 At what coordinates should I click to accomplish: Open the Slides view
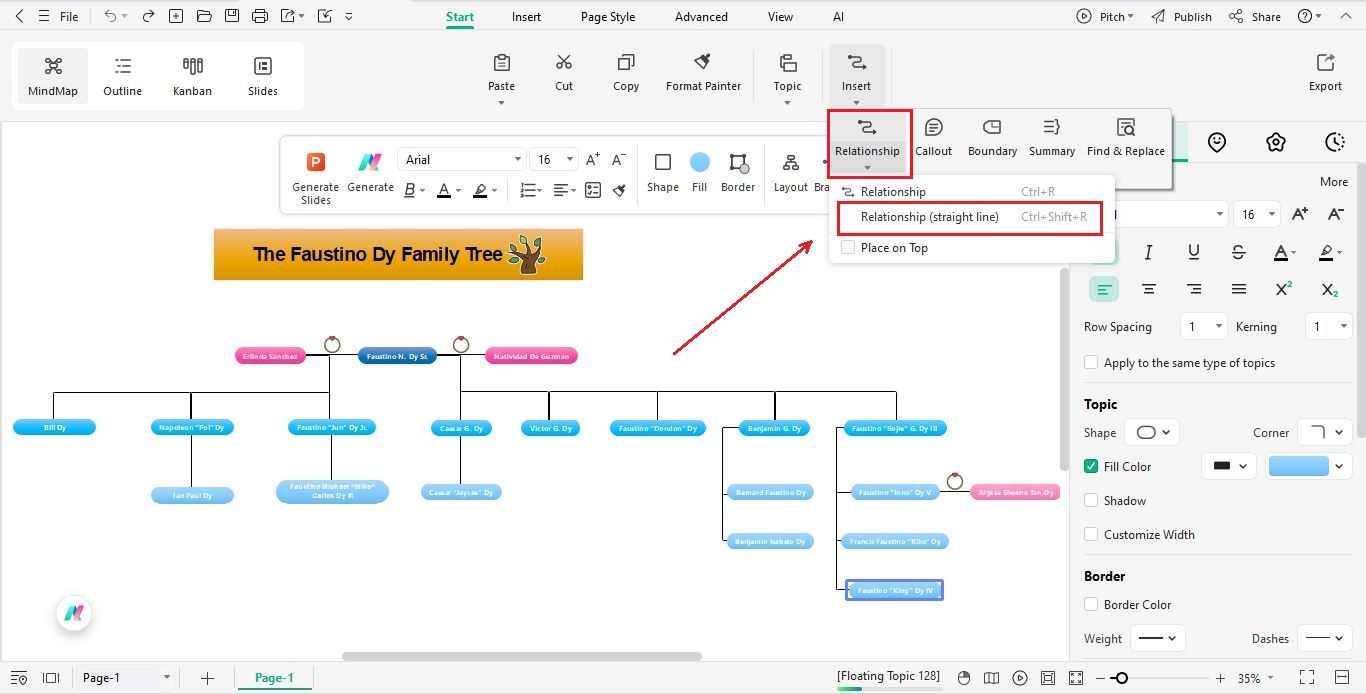(263, 76)
